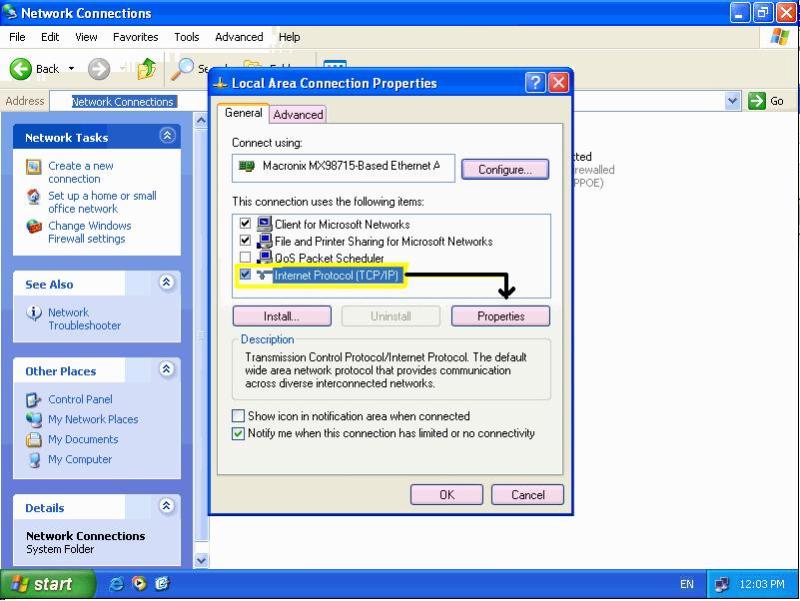Click the Internet Protocol TCP/IP icon
The image size is (800, 601).
tap(264, 275)
